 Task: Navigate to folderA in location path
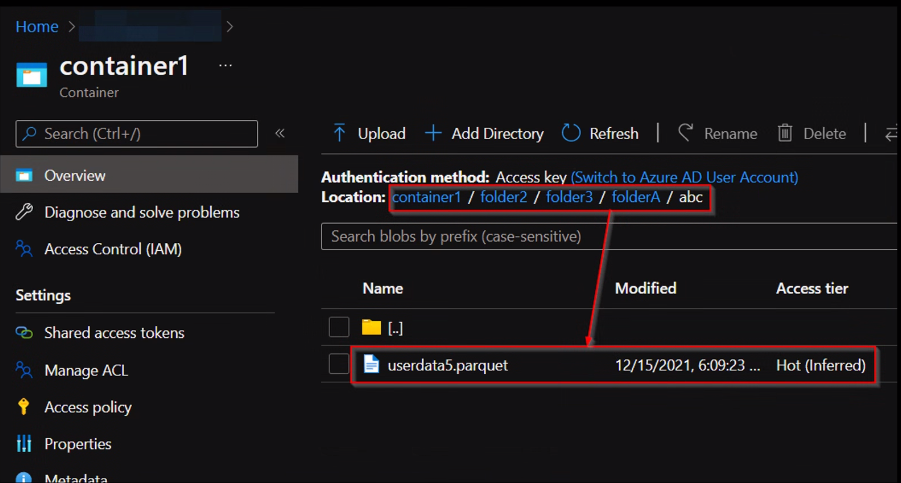(x=636, y=197)
